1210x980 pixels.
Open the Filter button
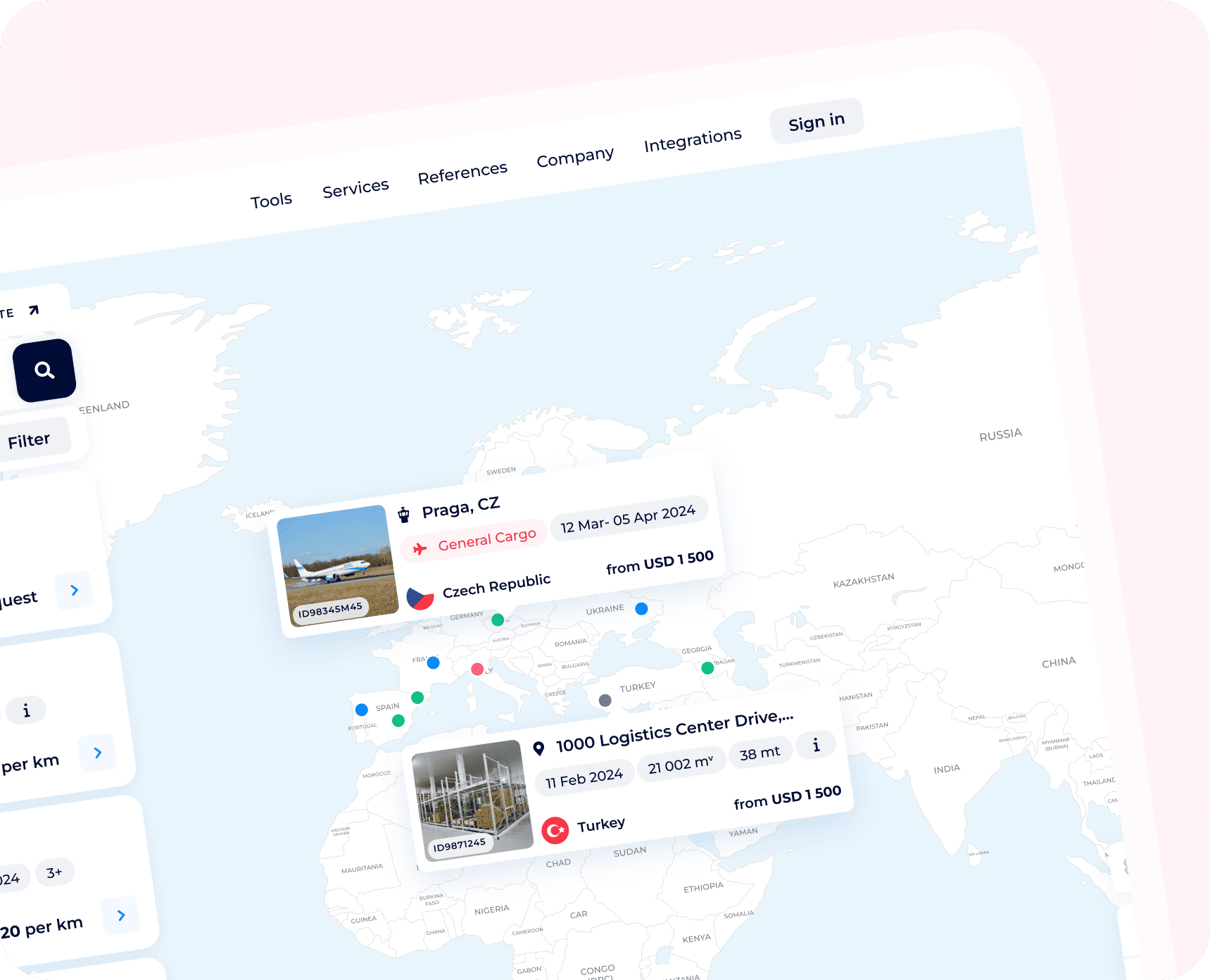(x=30, y=441)
